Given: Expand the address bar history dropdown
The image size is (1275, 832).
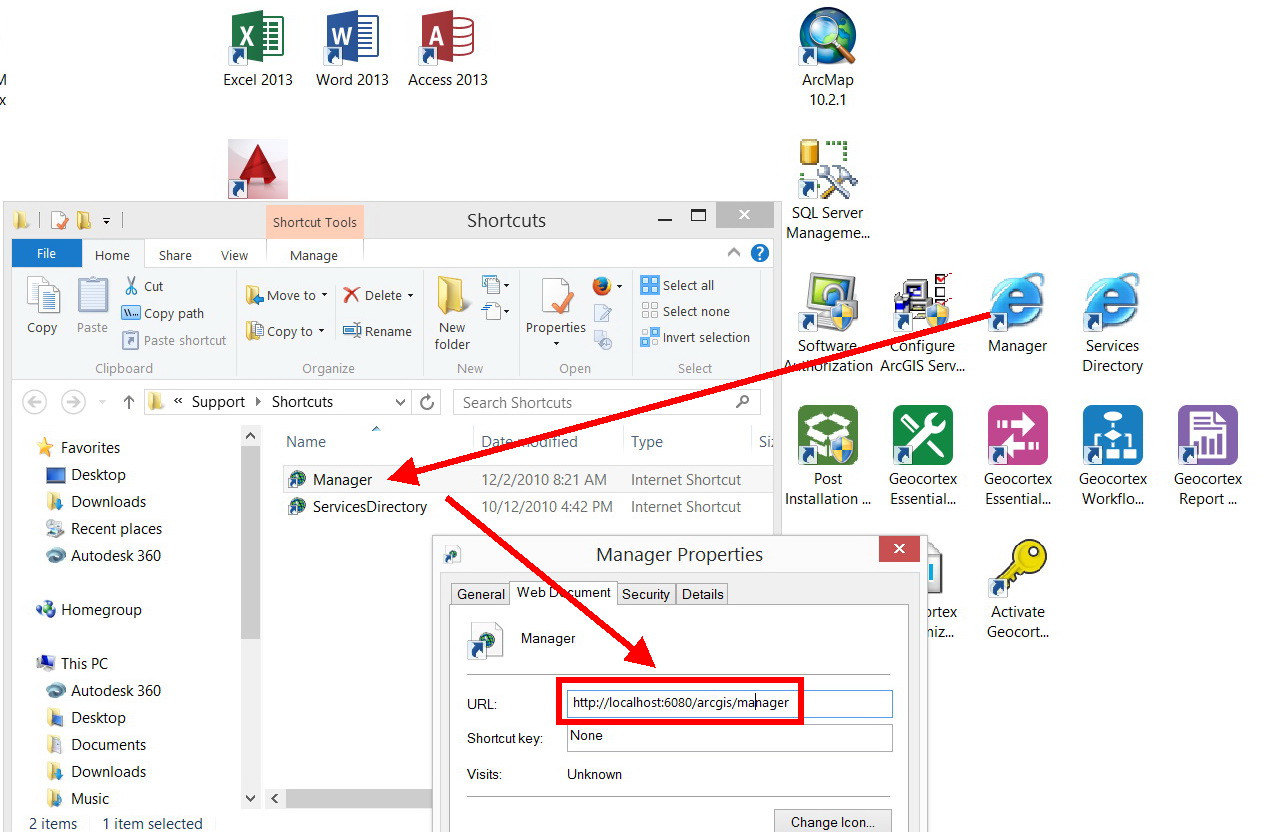Looking at the screenshot, I should (x=400, y=402).
